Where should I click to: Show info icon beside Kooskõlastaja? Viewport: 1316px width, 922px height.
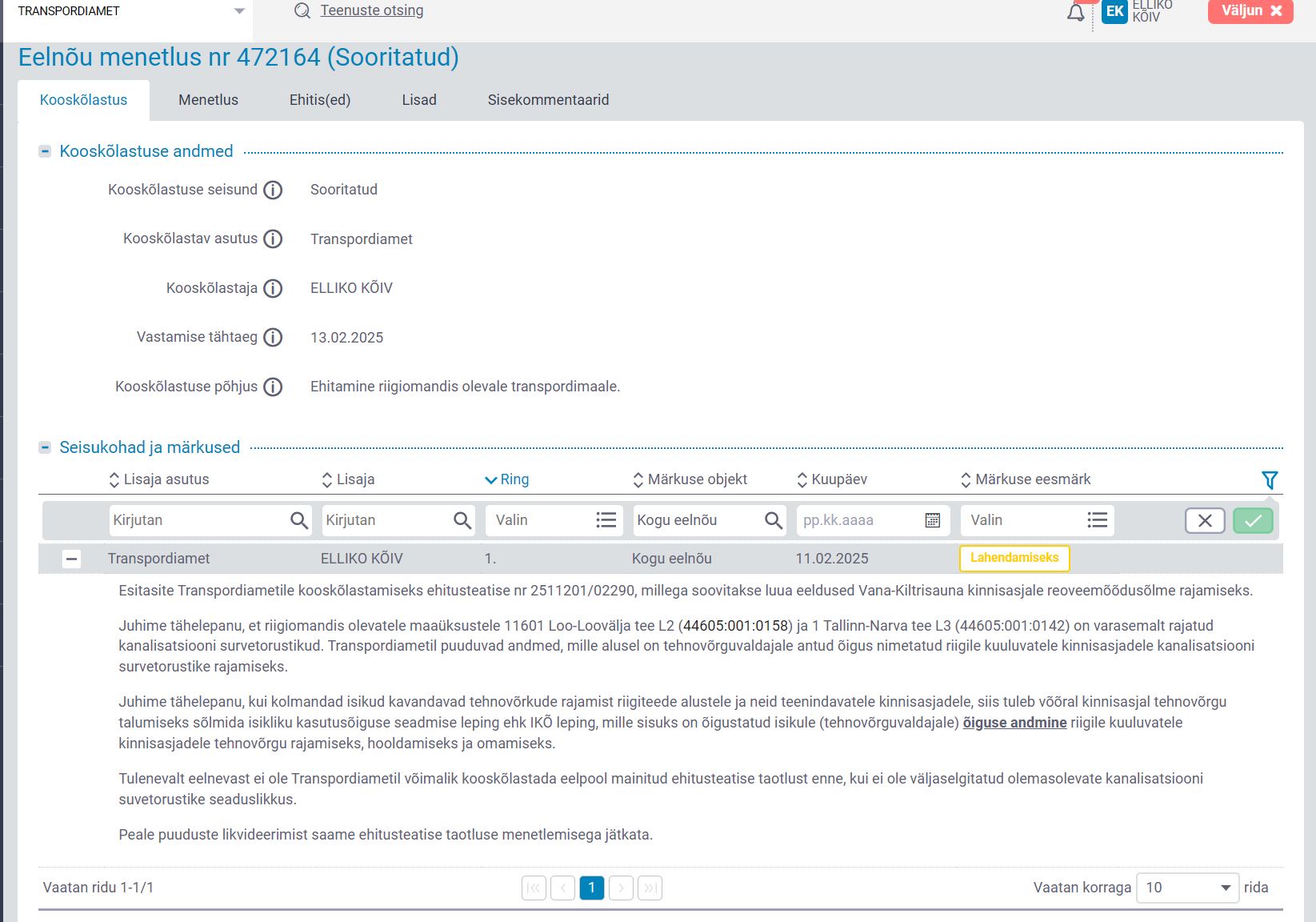pos(273,289)
